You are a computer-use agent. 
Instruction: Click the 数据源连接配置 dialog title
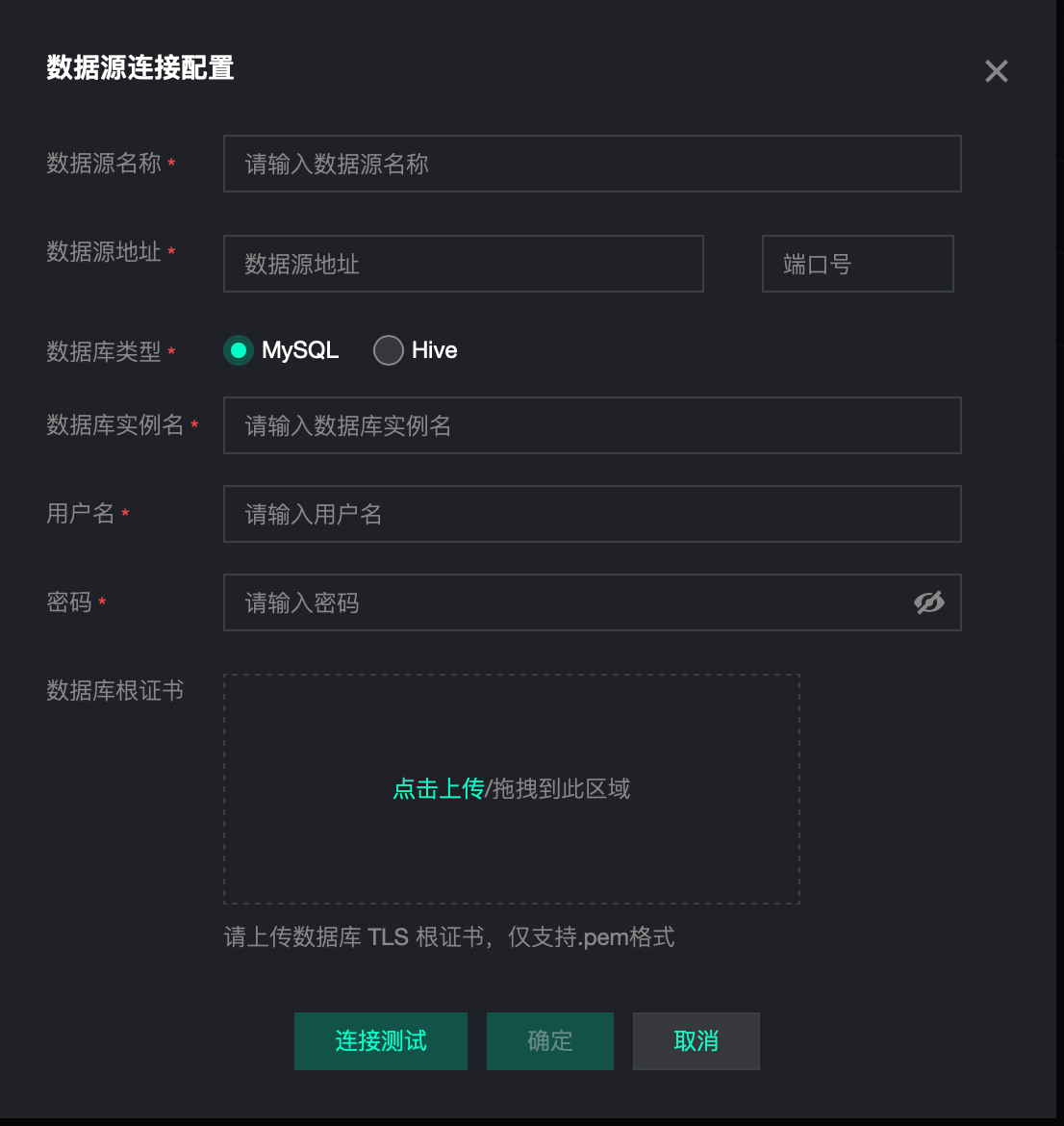click(x=140, y=69)
